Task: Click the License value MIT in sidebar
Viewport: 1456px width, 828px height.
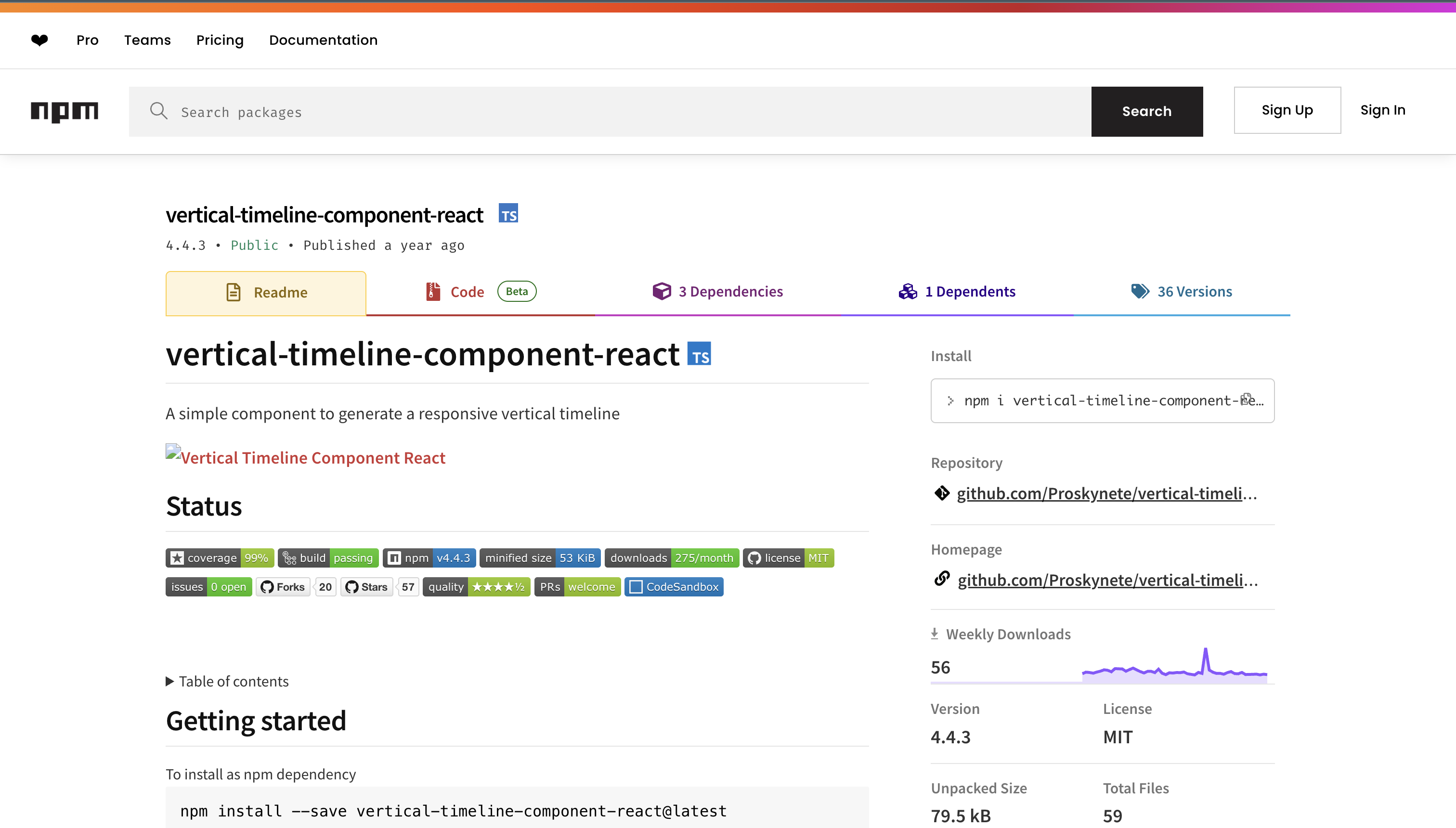Action: [1118, 737]
